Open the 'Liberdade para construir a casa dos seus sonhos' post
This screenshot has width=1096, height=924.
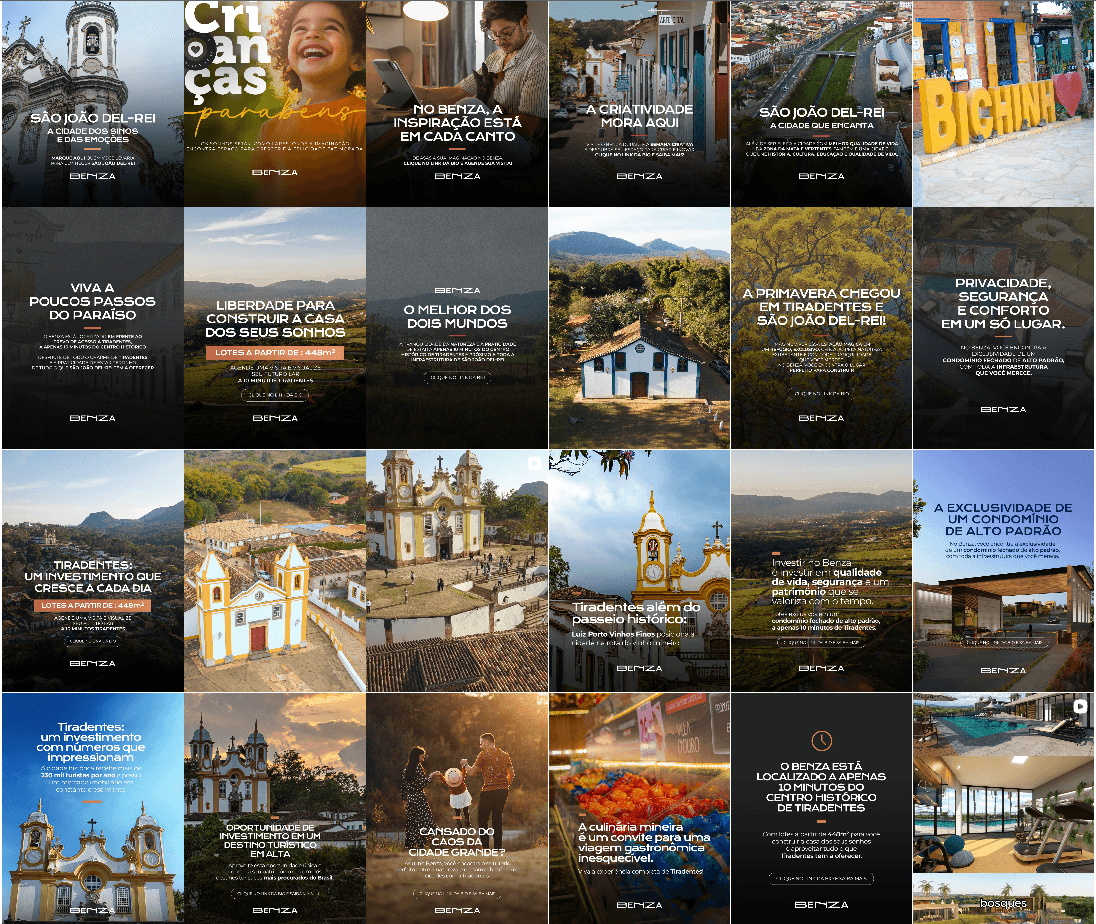click(x=275, y=328)
